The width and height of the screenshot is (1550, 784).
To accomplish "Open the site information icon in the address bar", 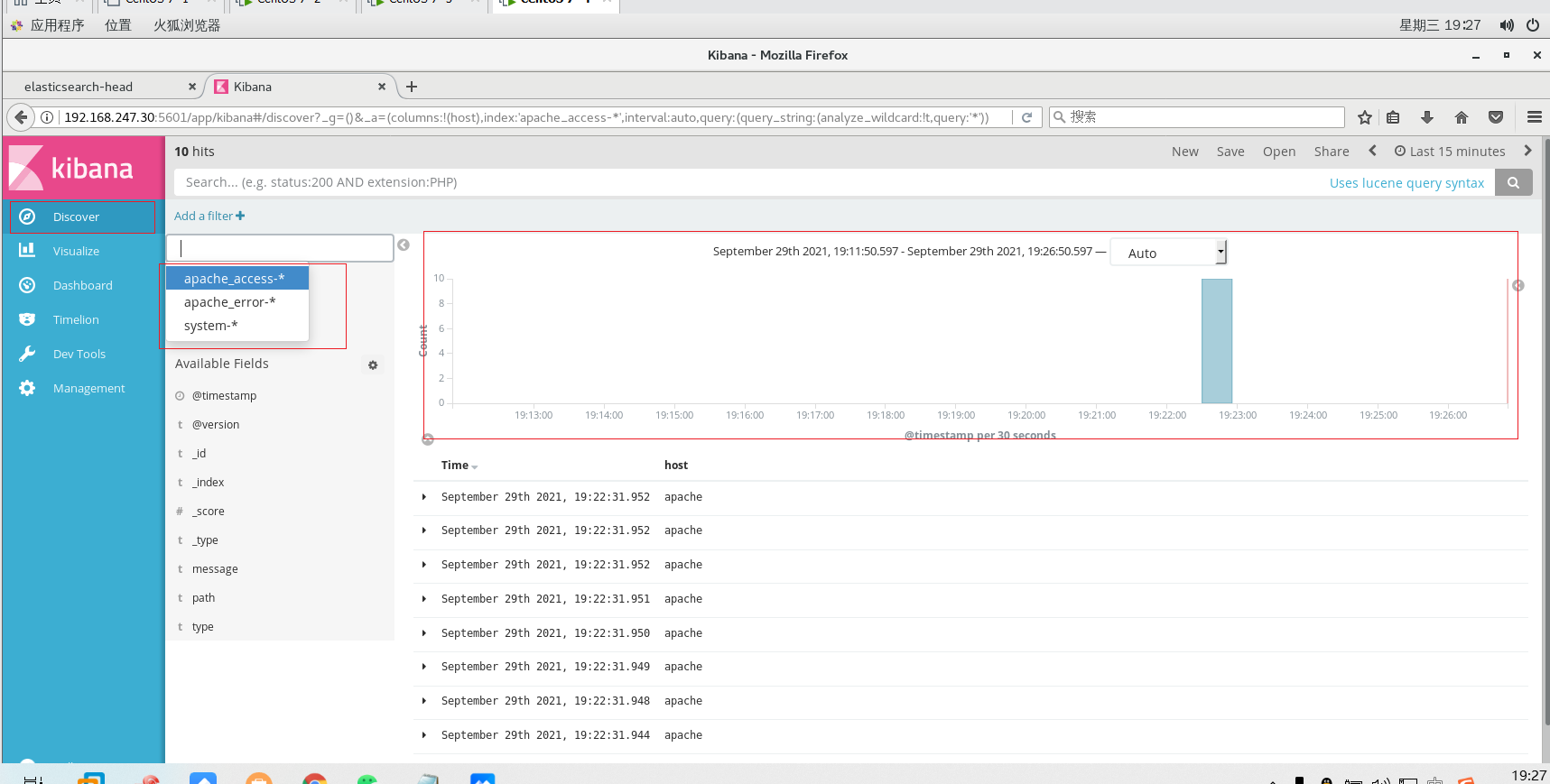I will (47, 117).
